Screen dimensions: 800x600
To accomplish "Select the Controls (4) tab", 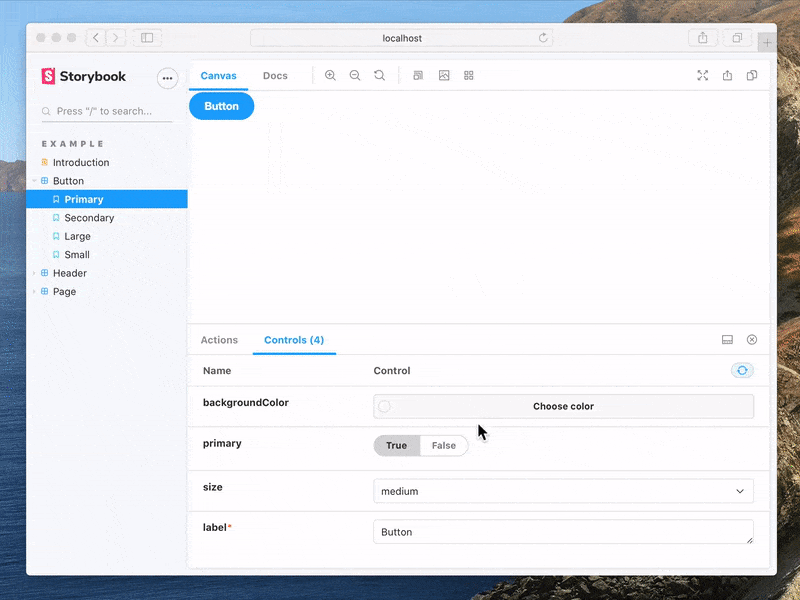I will click(x=294, y=340).
